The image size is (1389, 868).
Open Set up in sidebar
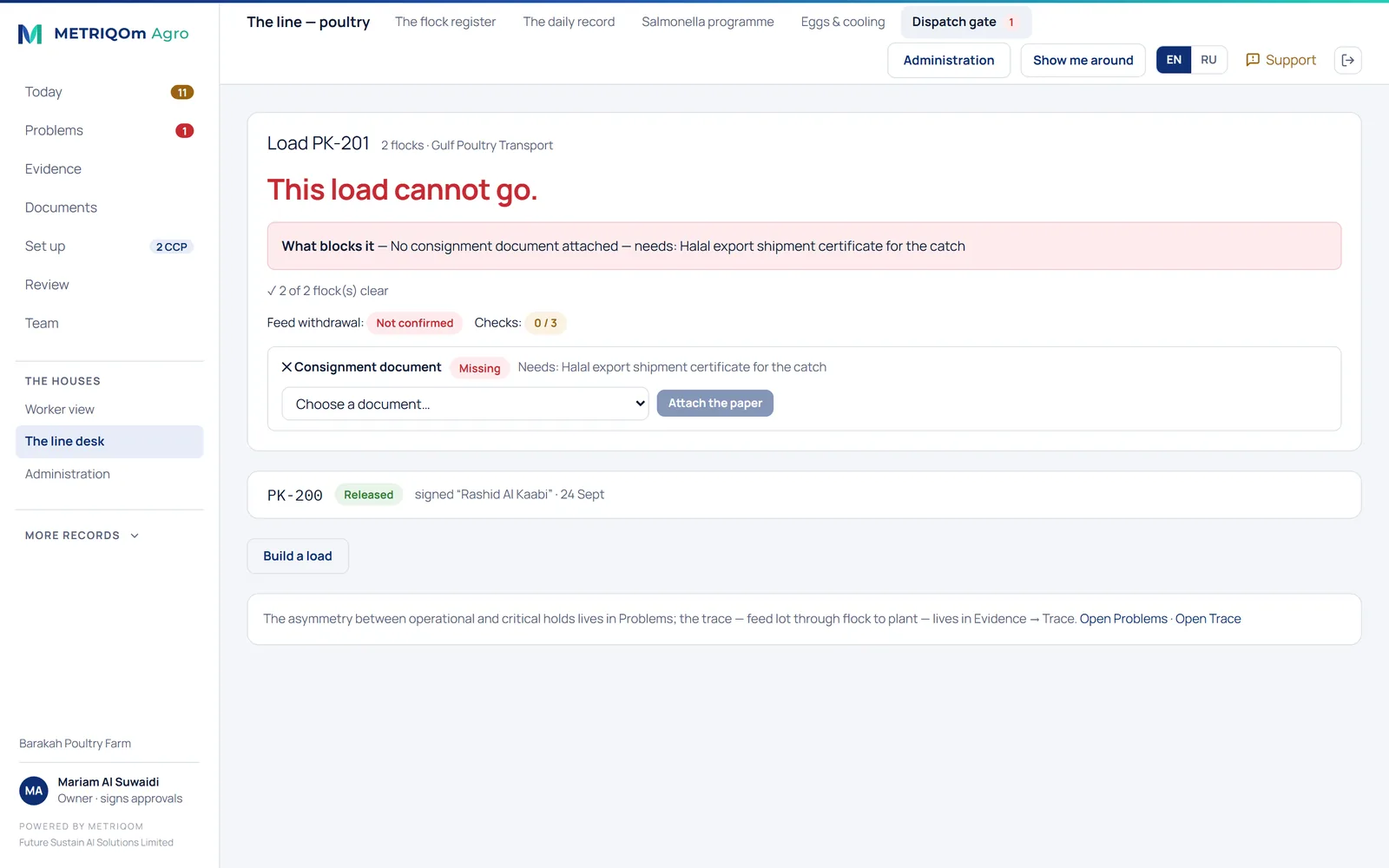coord(109,247)
